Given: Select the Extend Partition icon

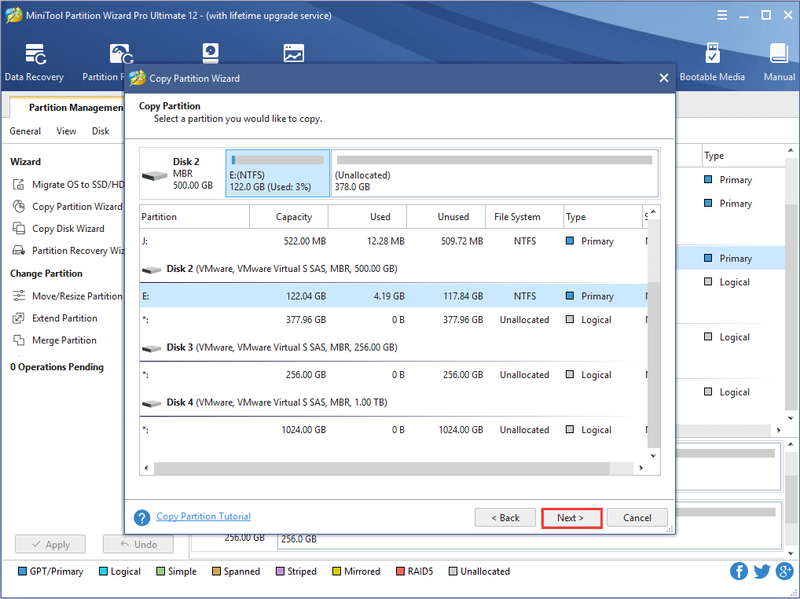Looking at the screenshot, I should click(19, 318).
